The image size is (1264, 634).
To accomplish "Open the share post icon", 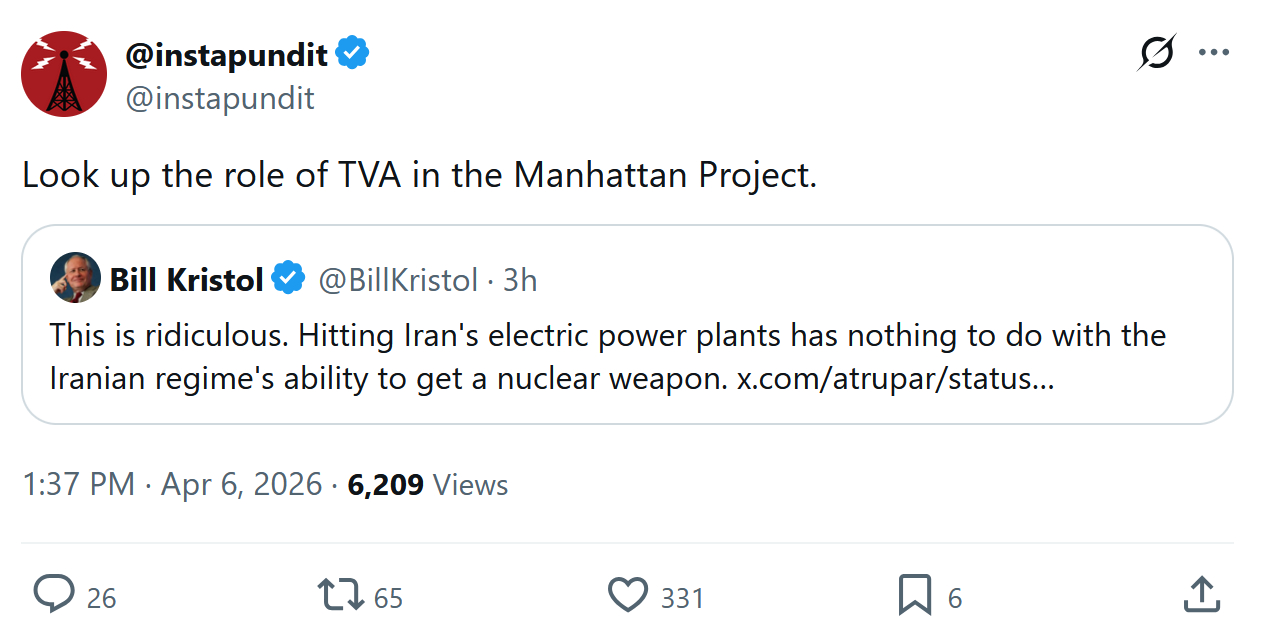I will pyautogui.click(x=1200, y=595).
